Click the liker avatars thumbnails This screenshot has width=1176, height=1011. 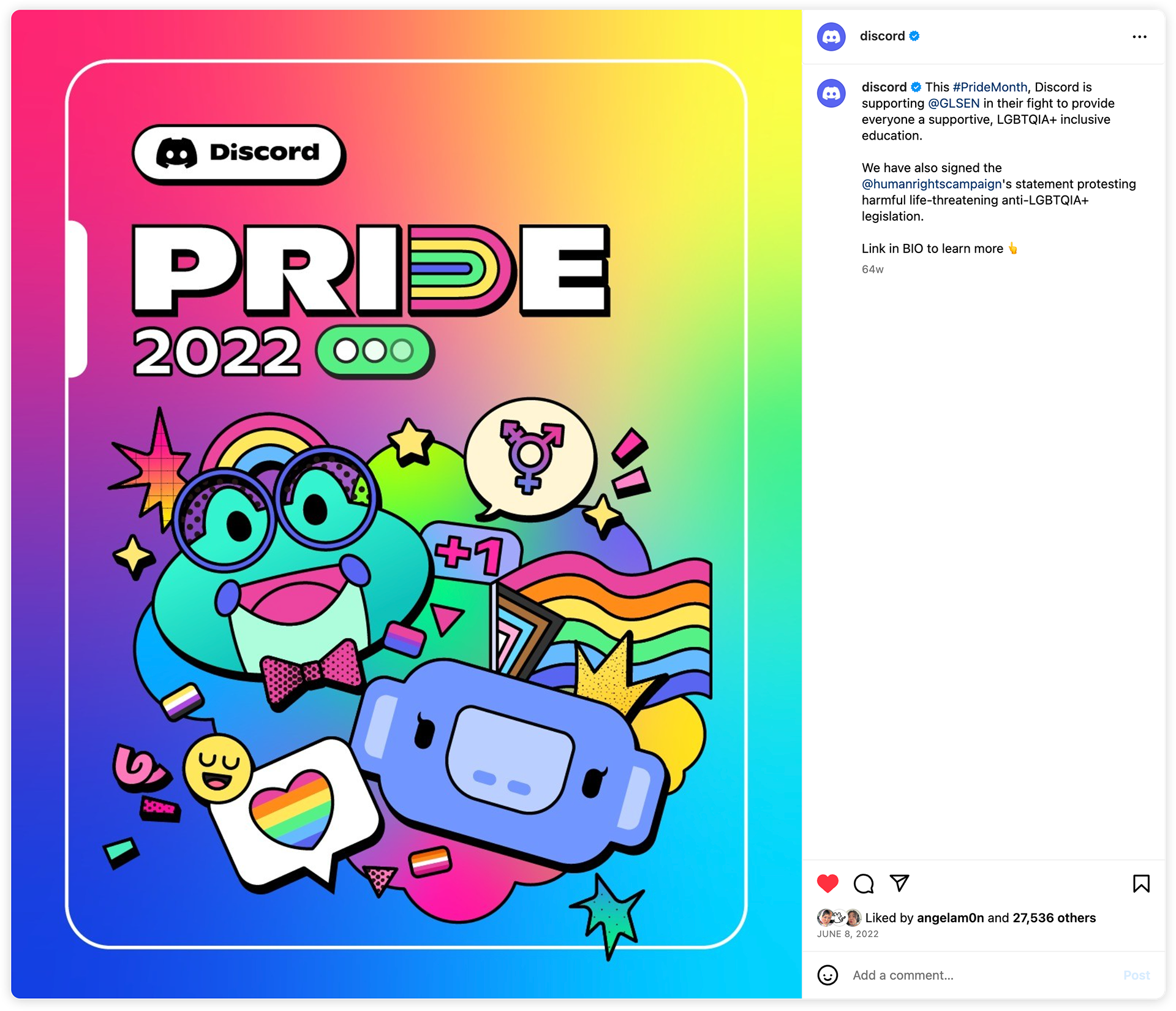(x=839, y=917)
